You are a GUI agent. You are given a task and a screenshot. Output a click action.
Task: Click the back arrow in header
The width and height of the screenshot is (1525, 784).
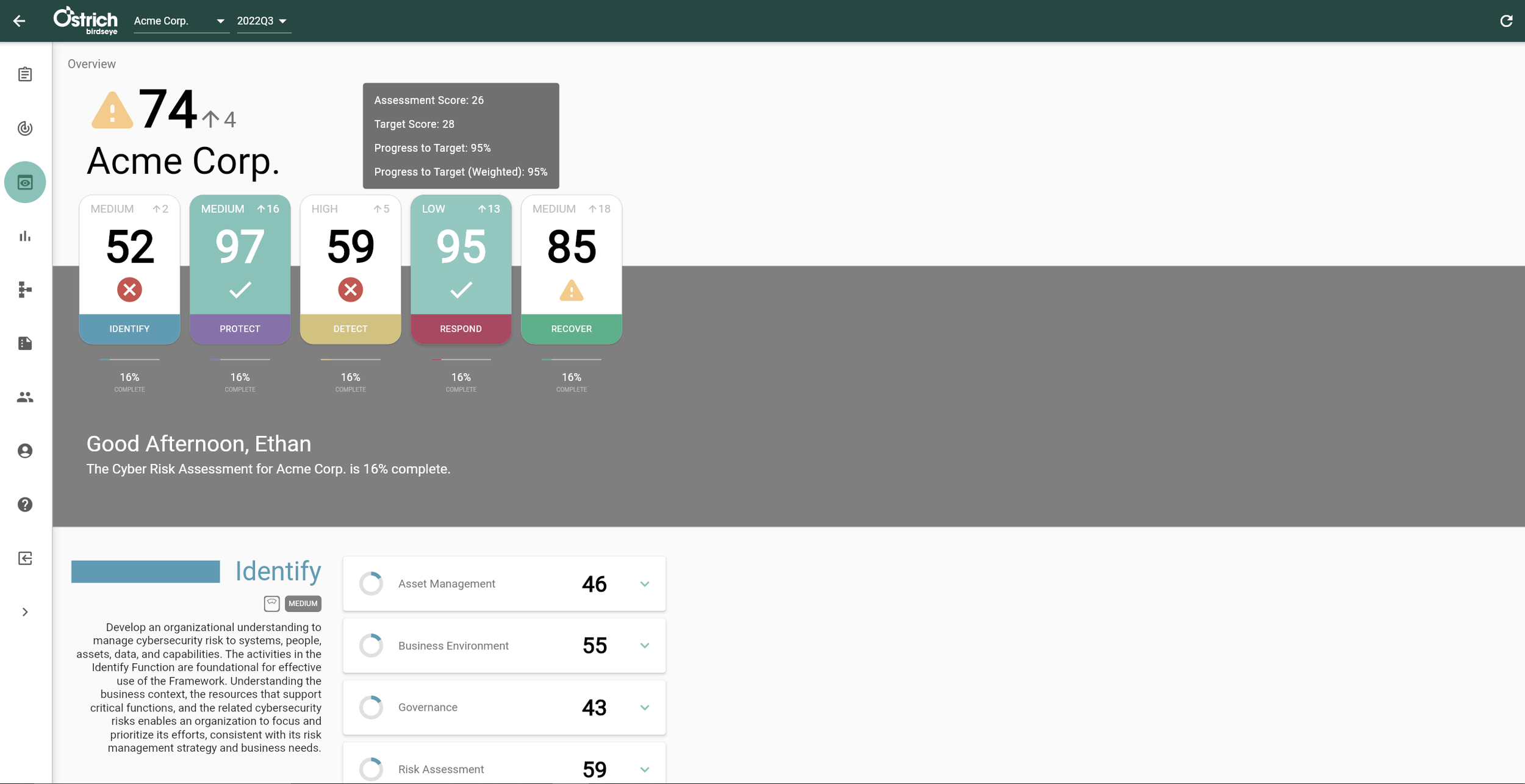(x=20, y=21)
